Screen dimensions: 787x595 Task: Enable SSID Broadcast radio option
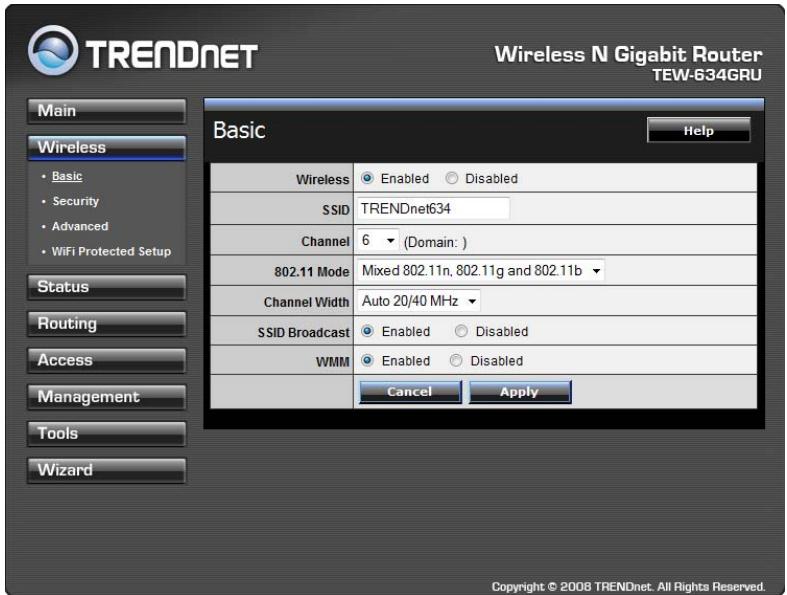click(367, 331)
